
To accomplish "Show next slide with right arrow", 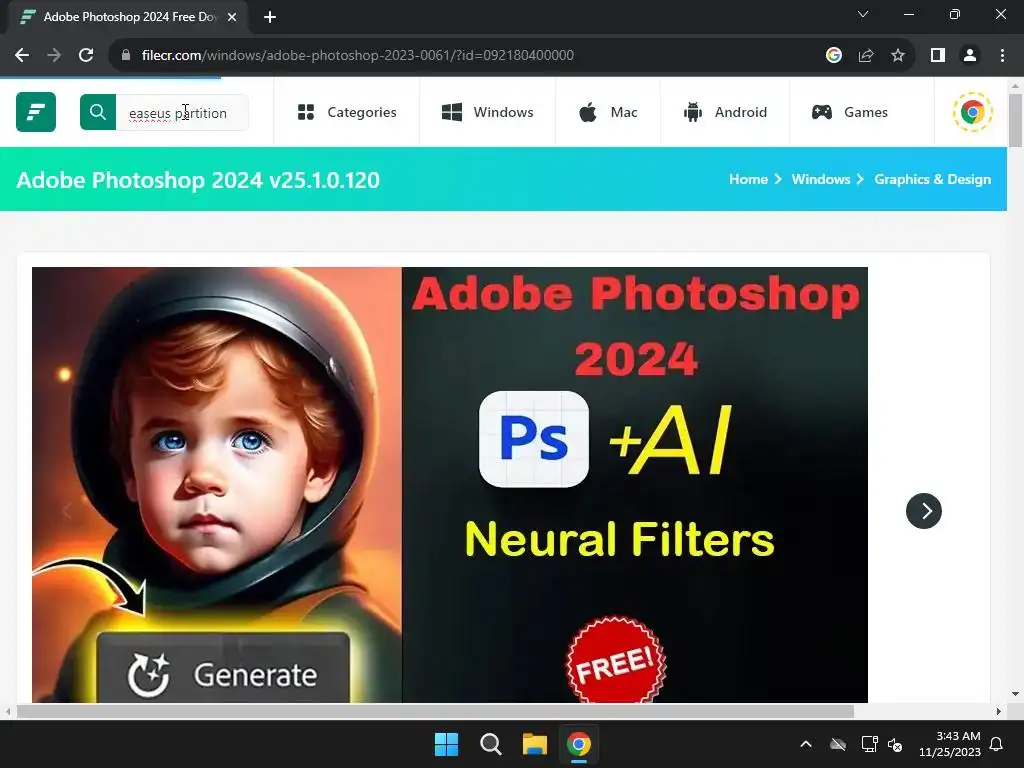I will click(x=924, y=511).
